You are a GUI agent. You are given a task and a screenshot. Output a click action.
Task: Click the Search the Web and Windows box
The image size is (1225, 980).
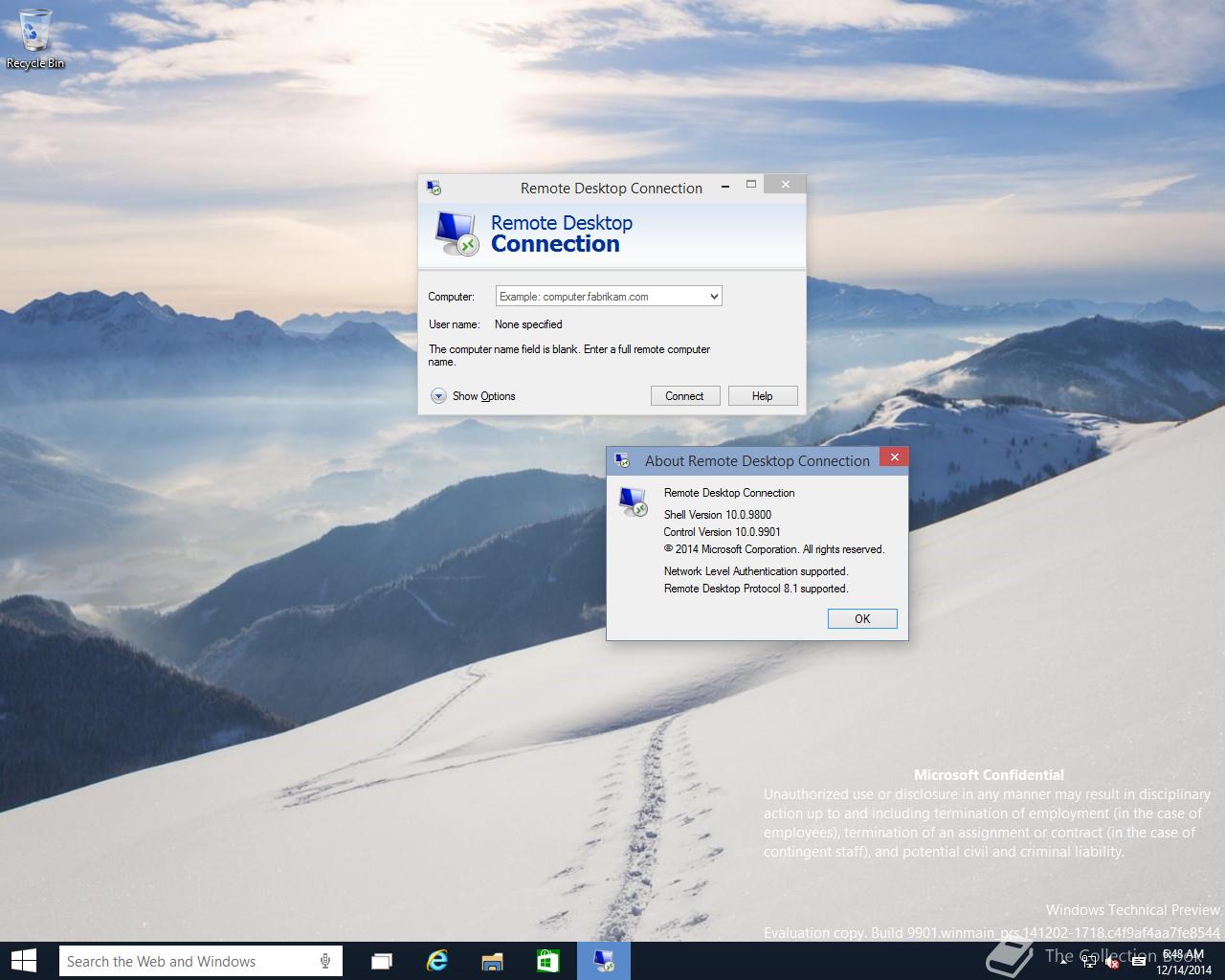pyautogui.click(x=201, y=961)
